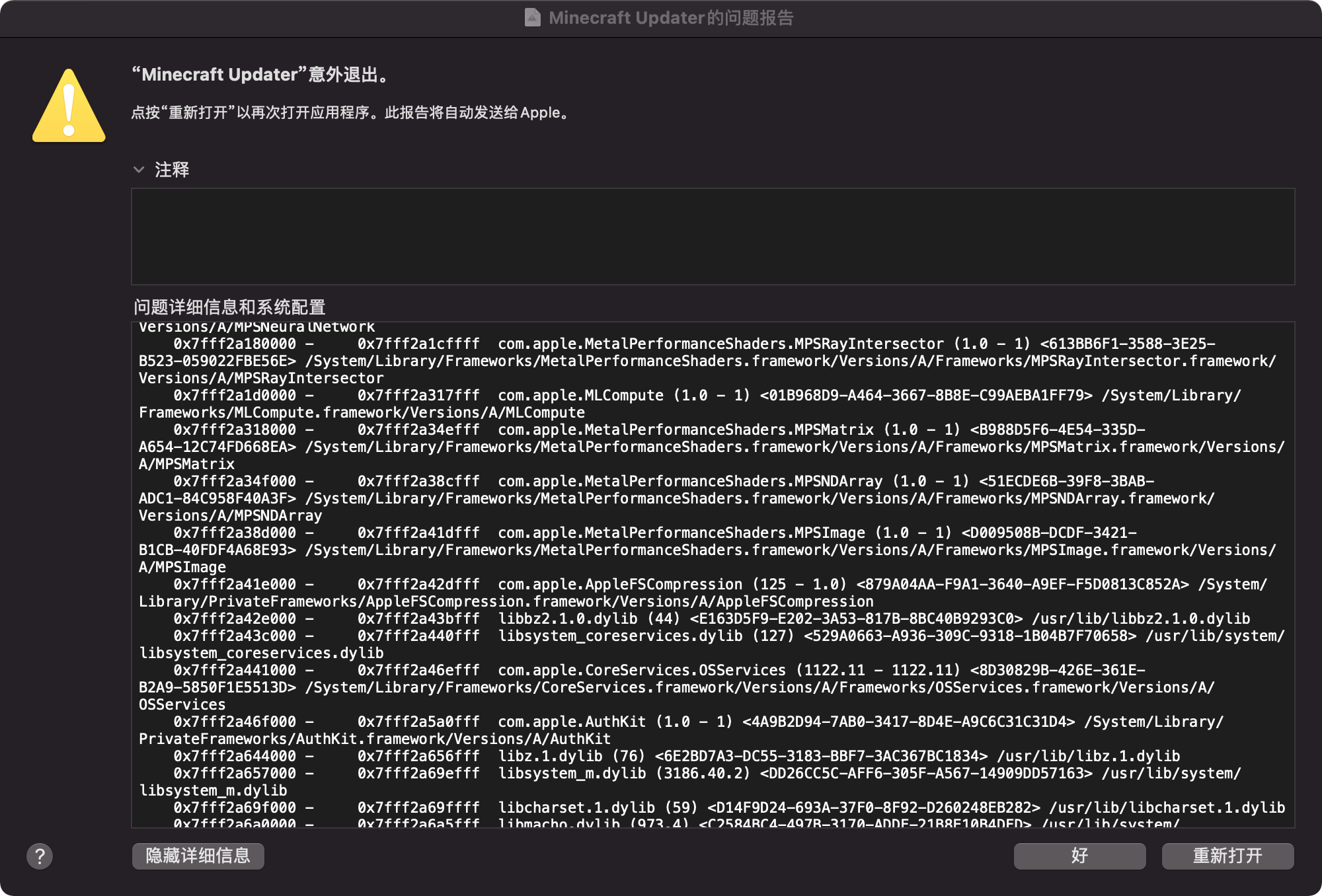Image resolution: width=1322 pixels, height=896 pixels.
Task: Click the window title Minecraft Updater的问题报告
Action: pos(670,18)
